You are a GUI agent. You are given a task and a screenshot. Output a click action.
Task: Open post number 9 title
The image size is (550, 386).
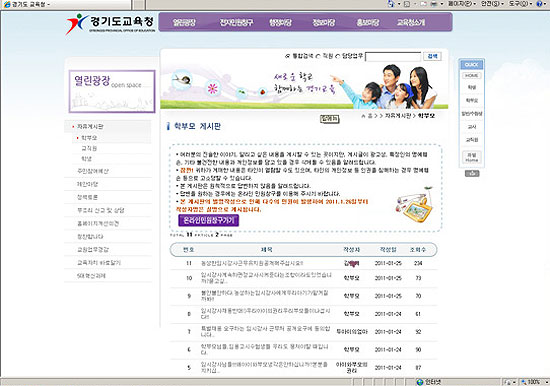click(264, 296)
